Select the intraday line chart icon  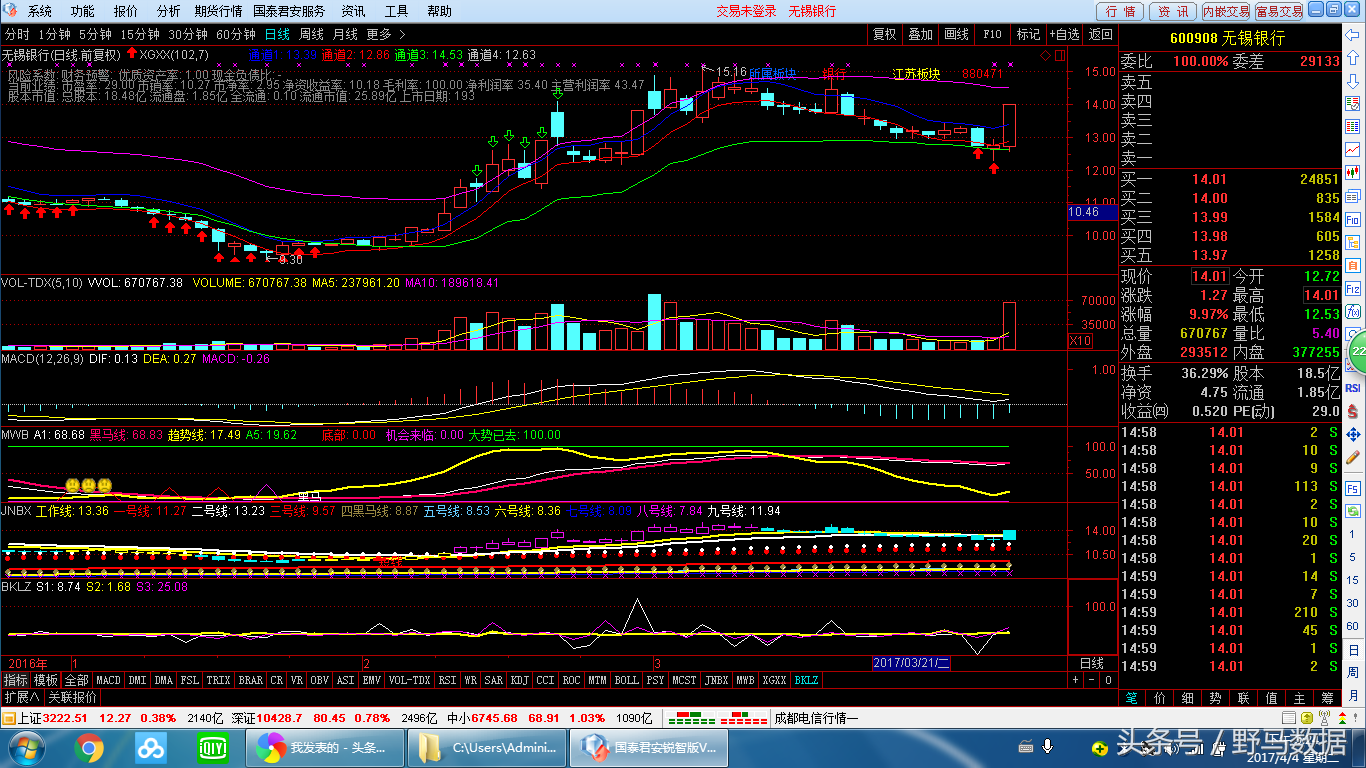pos(1353,151)
